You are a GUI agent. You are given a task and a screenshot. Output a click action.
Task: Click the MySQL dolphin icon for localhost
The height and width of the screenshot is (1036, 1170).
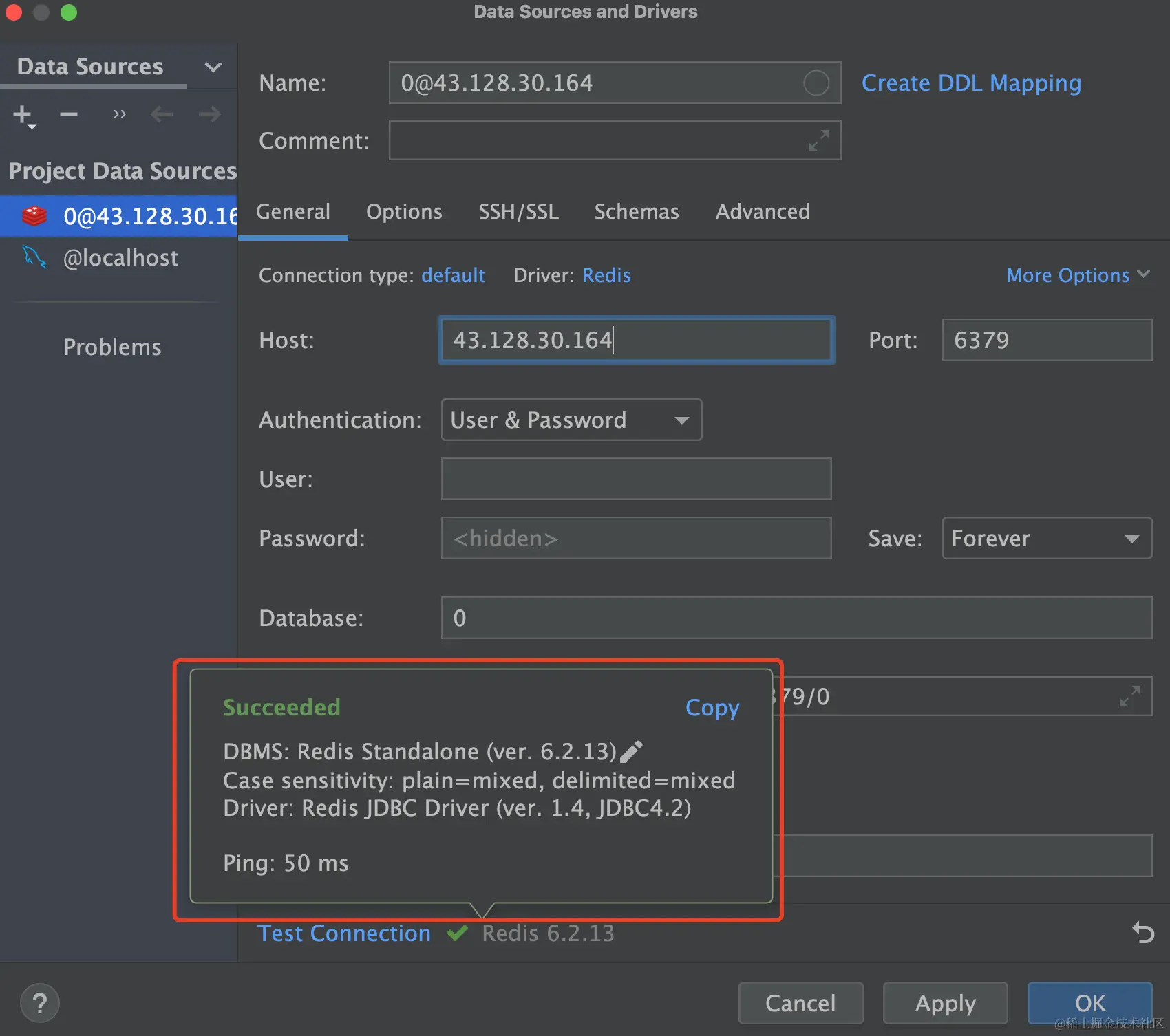[34, 257]
